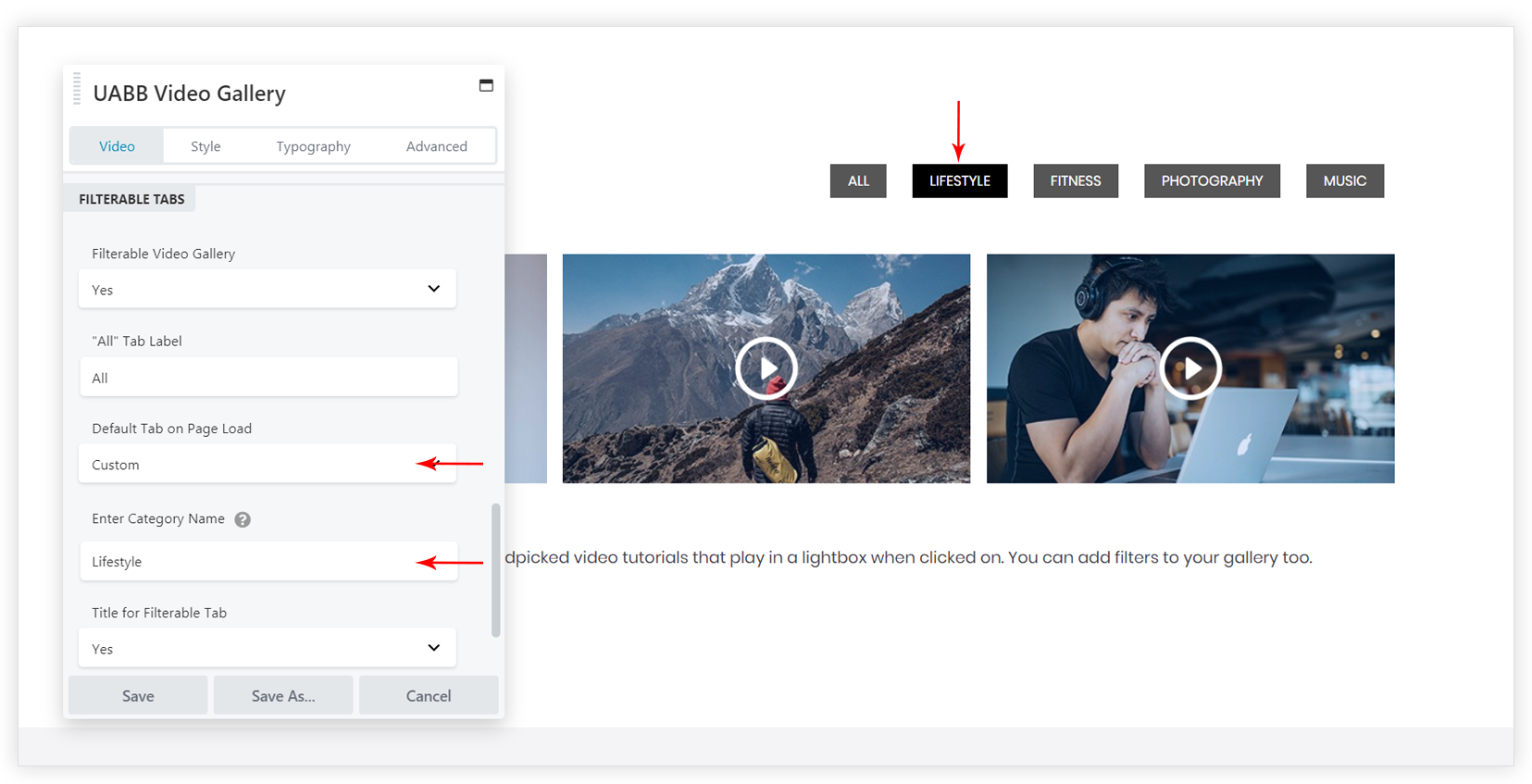Play the man with laptop video
The image size is (1532, 784).
click(x=1190, y=368)
